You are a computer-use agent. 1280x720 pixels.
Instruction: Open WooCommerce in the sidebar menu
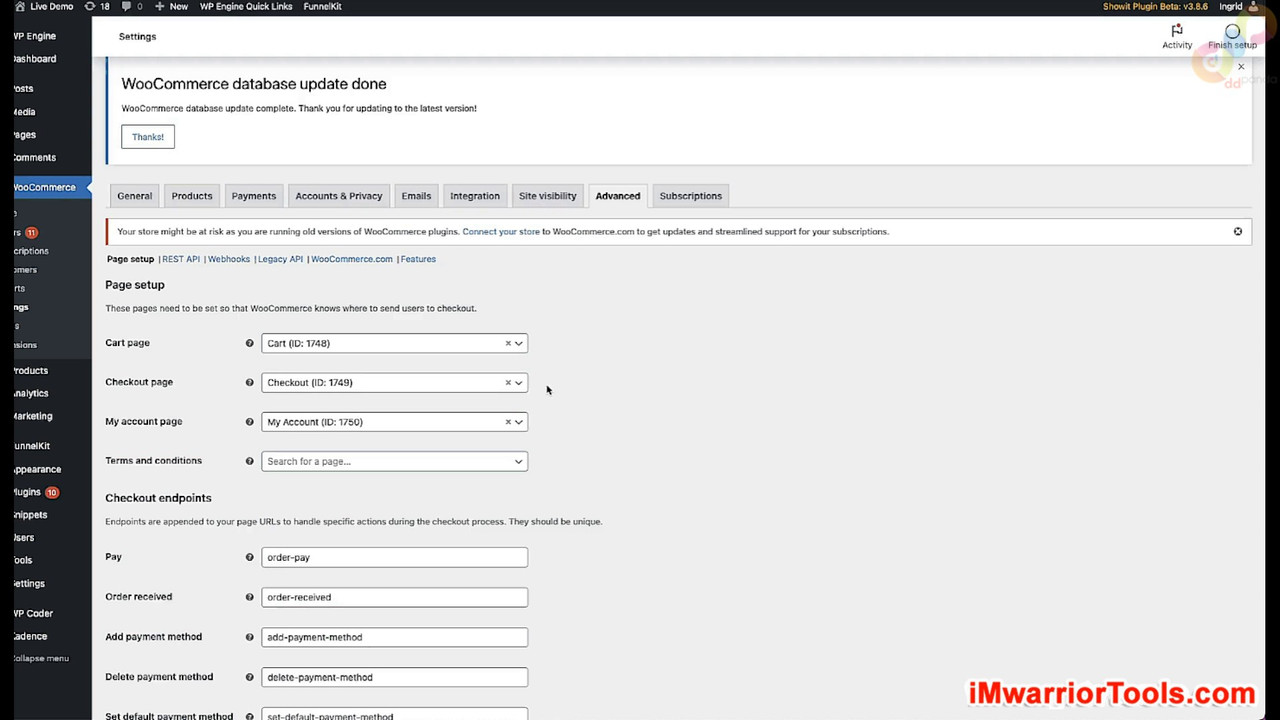click(x=46, y=187)
